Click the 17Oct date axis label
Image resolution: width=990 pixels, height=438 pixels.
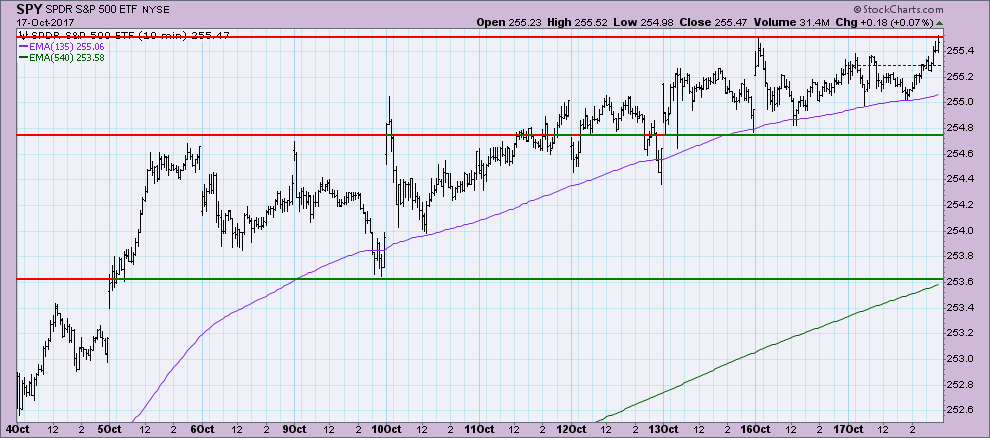[x=849, y=429]
